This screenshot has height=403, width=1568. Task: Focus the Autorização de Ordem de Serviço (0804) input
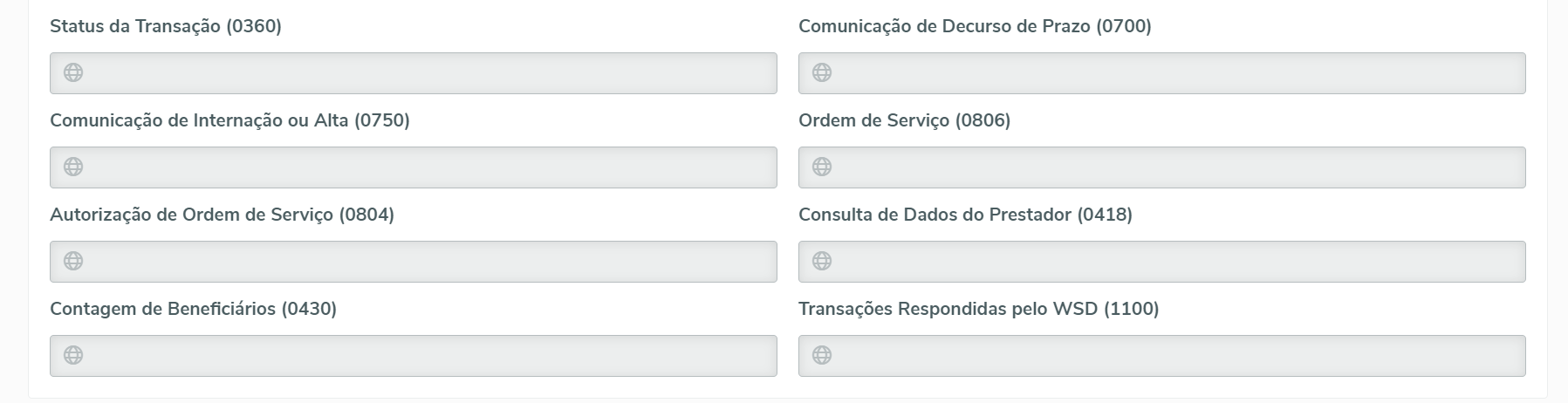[x=428, y=262]
